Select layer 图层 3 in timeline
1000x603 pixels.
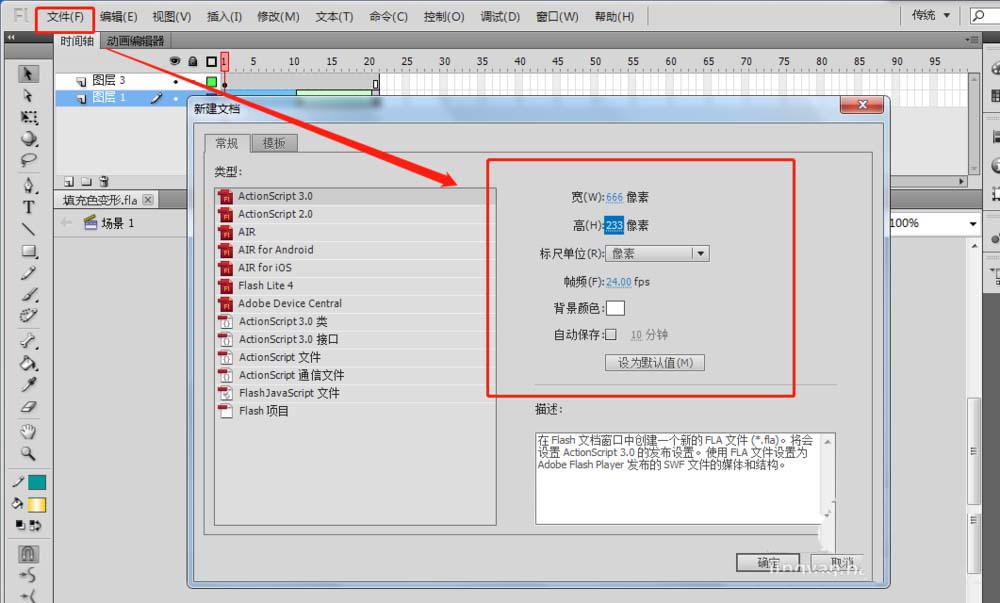coord(108,80)
